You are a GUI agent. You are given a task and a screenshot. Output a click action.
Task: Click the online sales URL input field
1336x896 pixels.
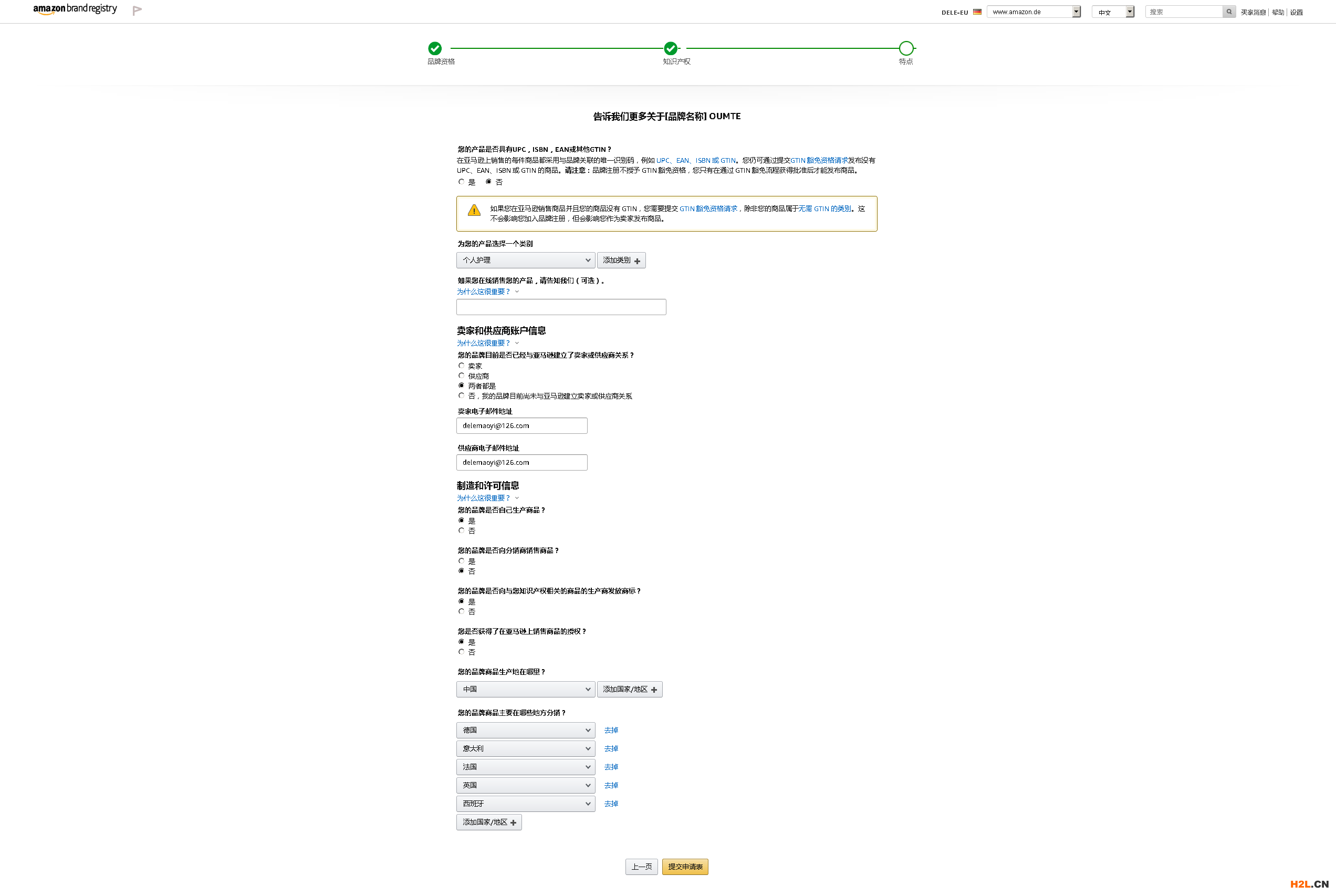tap(561, 307)
